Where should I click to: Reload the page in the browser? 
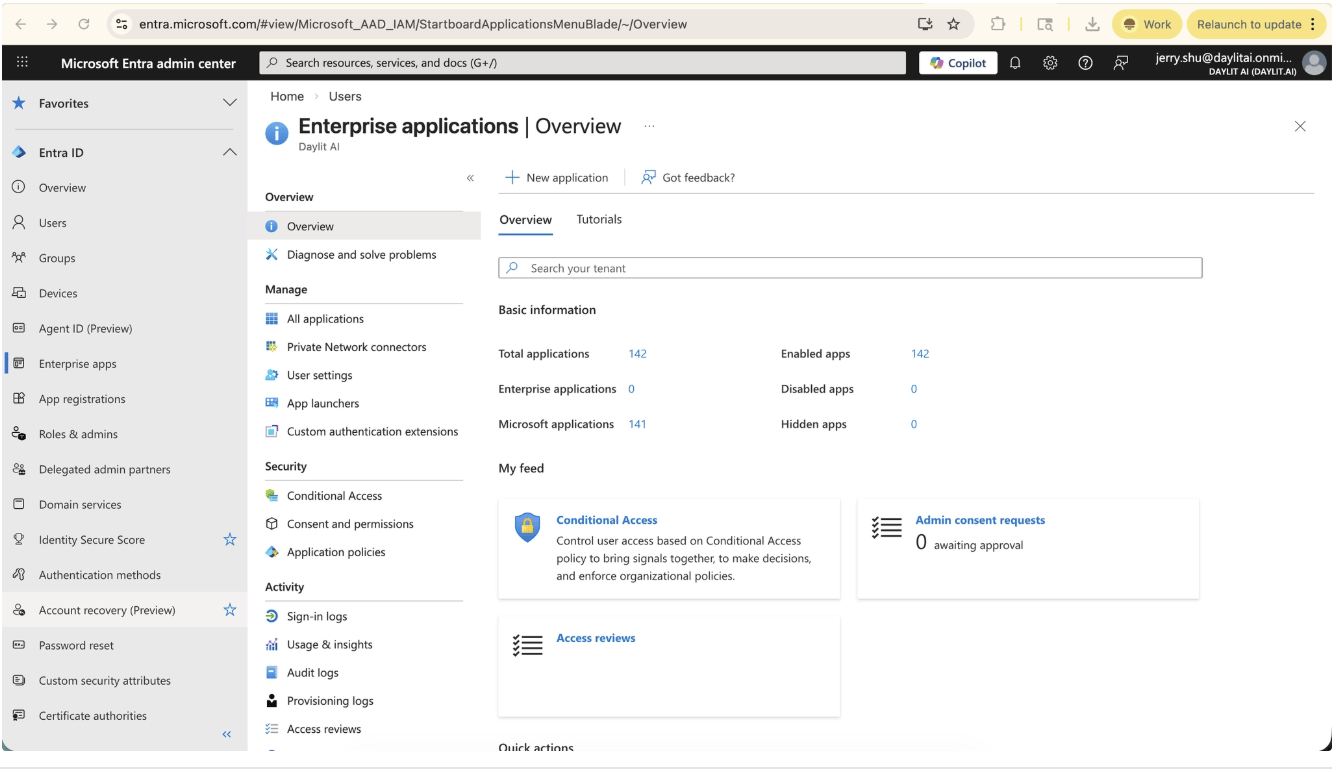point(83,24)
